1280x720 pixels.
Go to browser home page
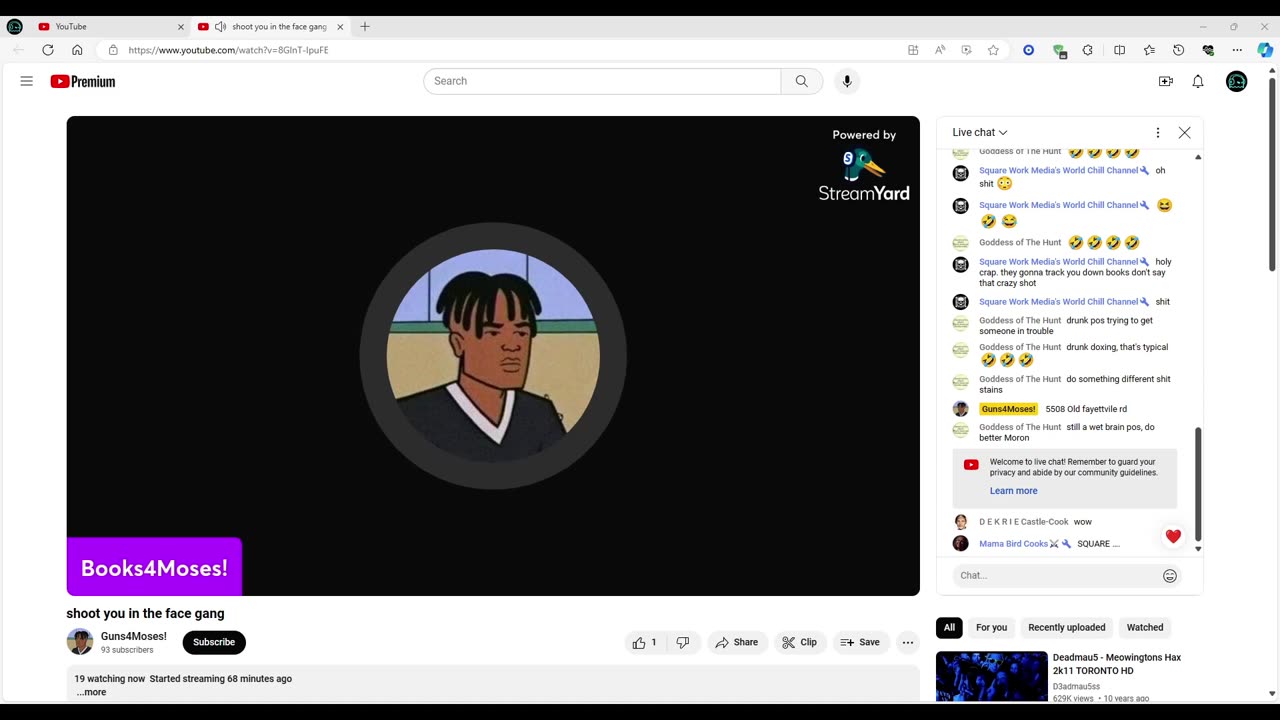coord(77,50)
